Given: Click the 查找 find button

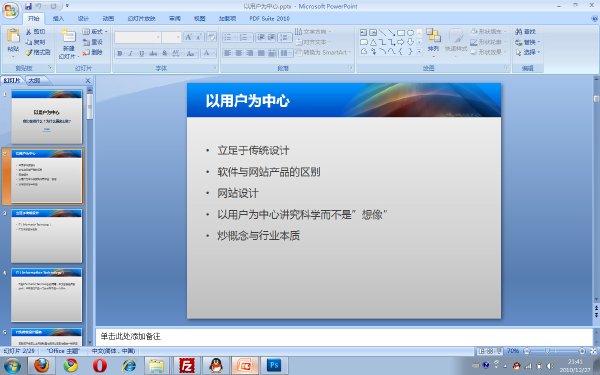Looking at the screenshot, I should (525, 32).
